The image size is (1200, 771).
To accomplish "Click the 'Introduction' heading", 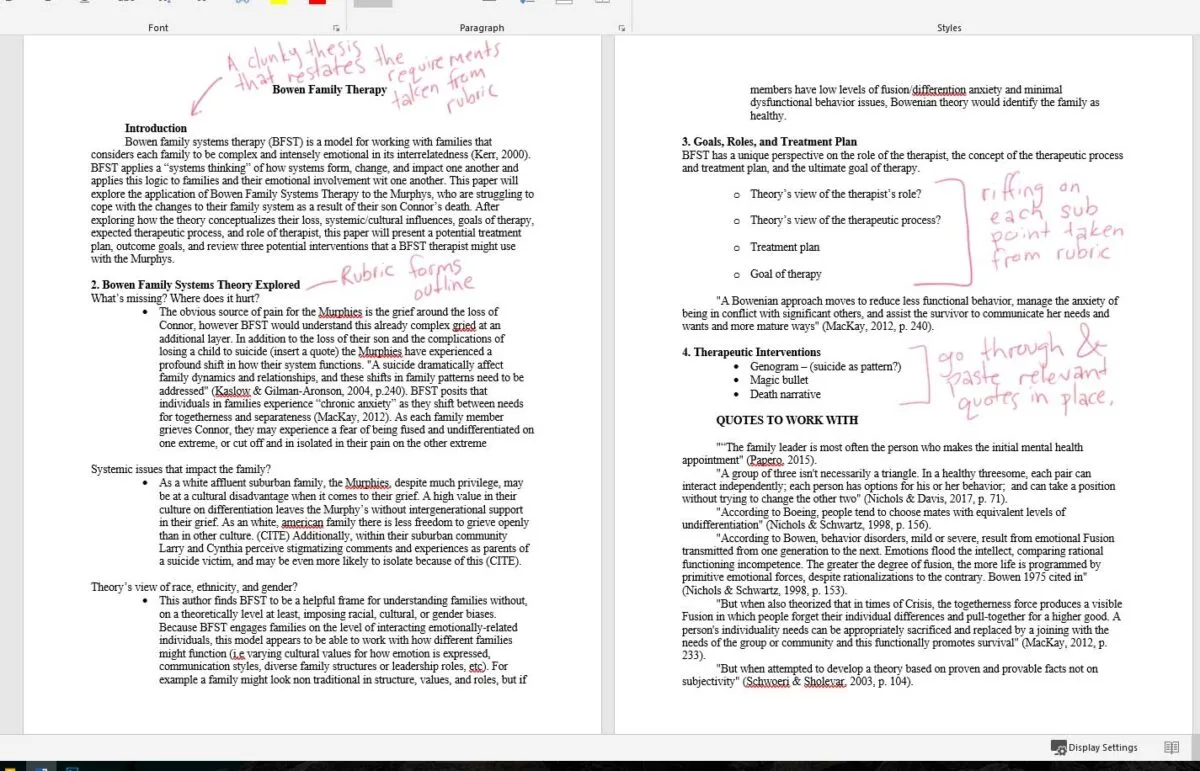I will point(155,128).
